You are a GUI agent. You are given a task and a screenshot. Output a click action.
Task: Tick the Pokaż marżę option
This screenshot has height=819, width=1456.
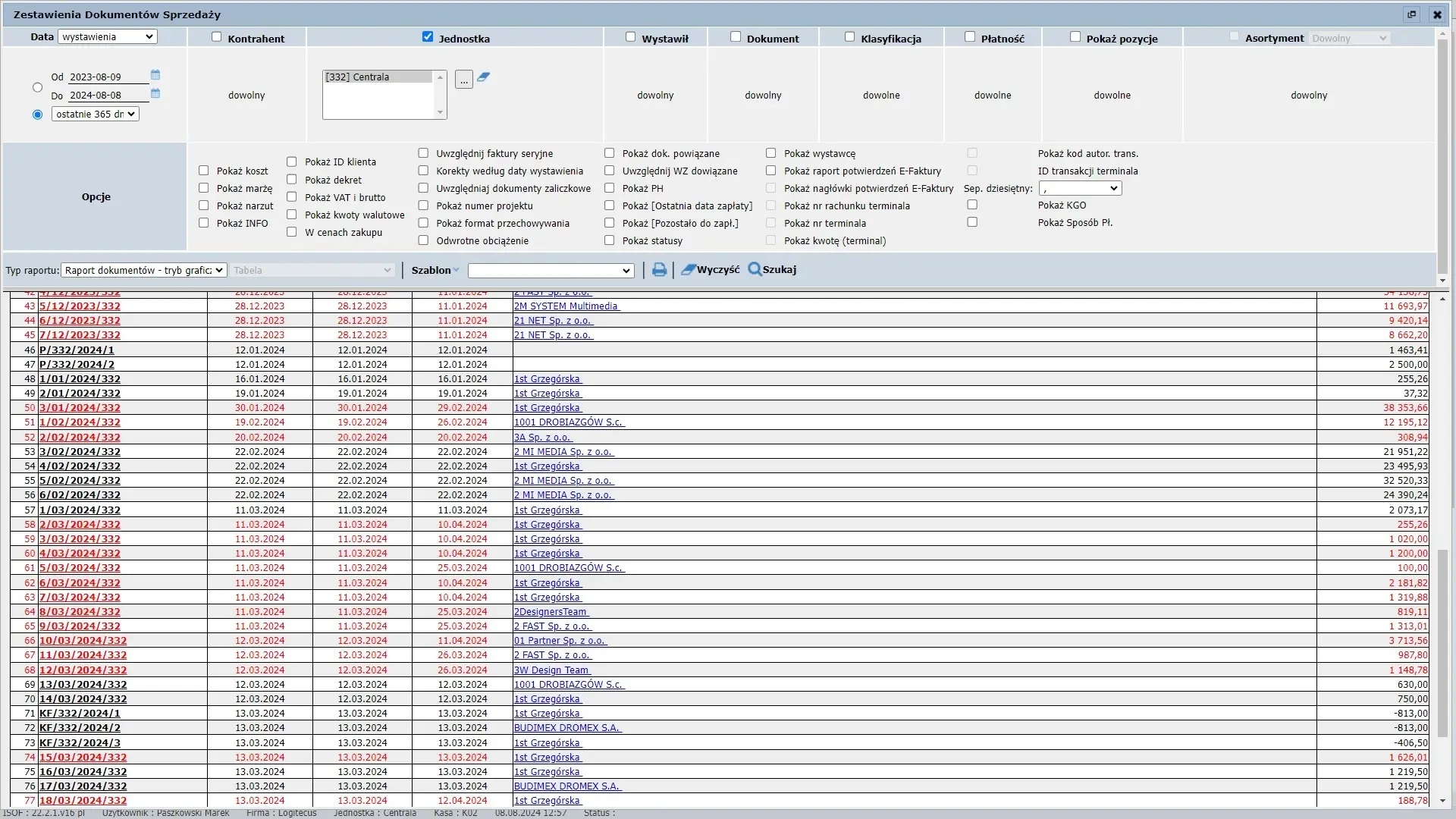pos(204,188)
